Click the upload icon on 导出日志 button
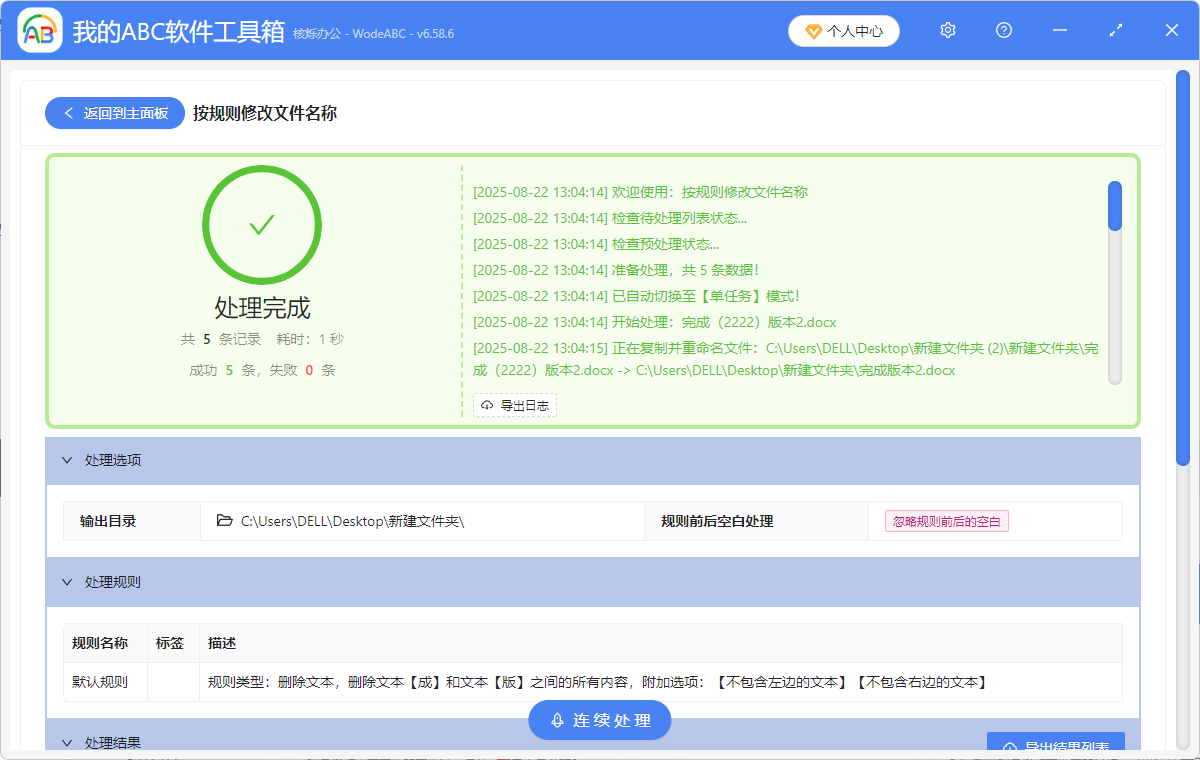 (x=489, y=405)
